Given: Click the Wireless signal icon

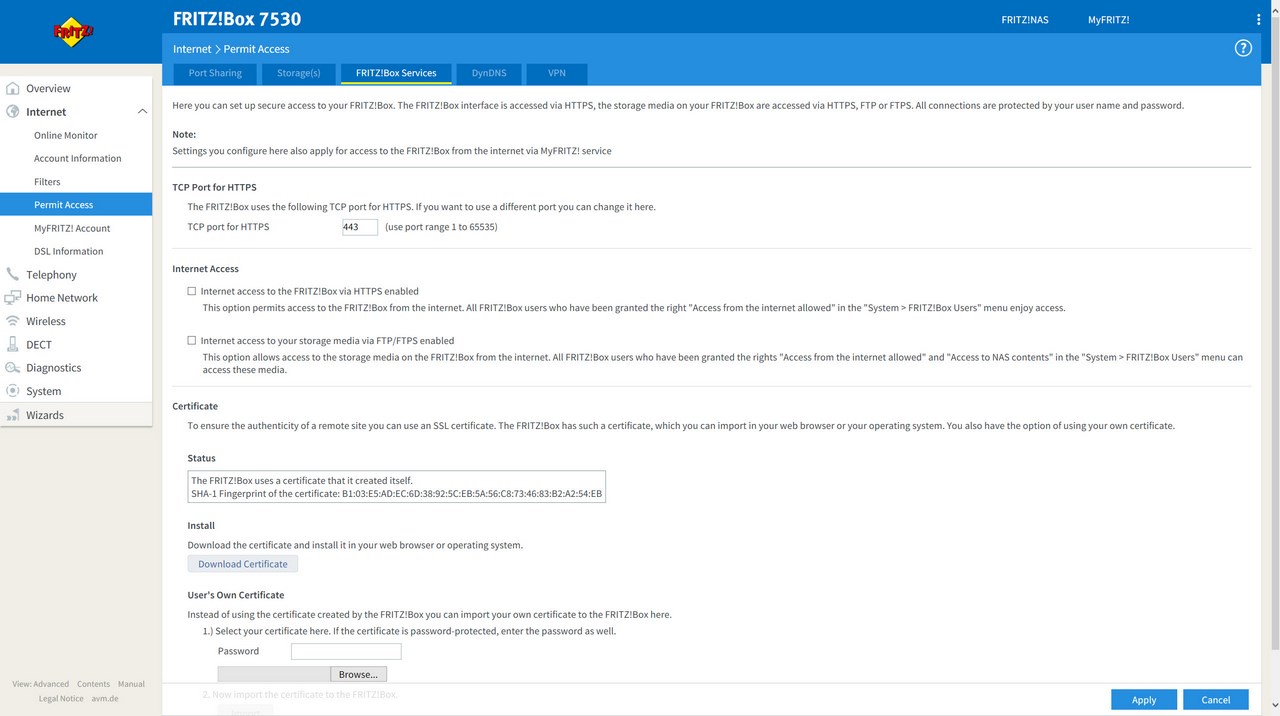Looking at the screenshot, I should [13, 321].
